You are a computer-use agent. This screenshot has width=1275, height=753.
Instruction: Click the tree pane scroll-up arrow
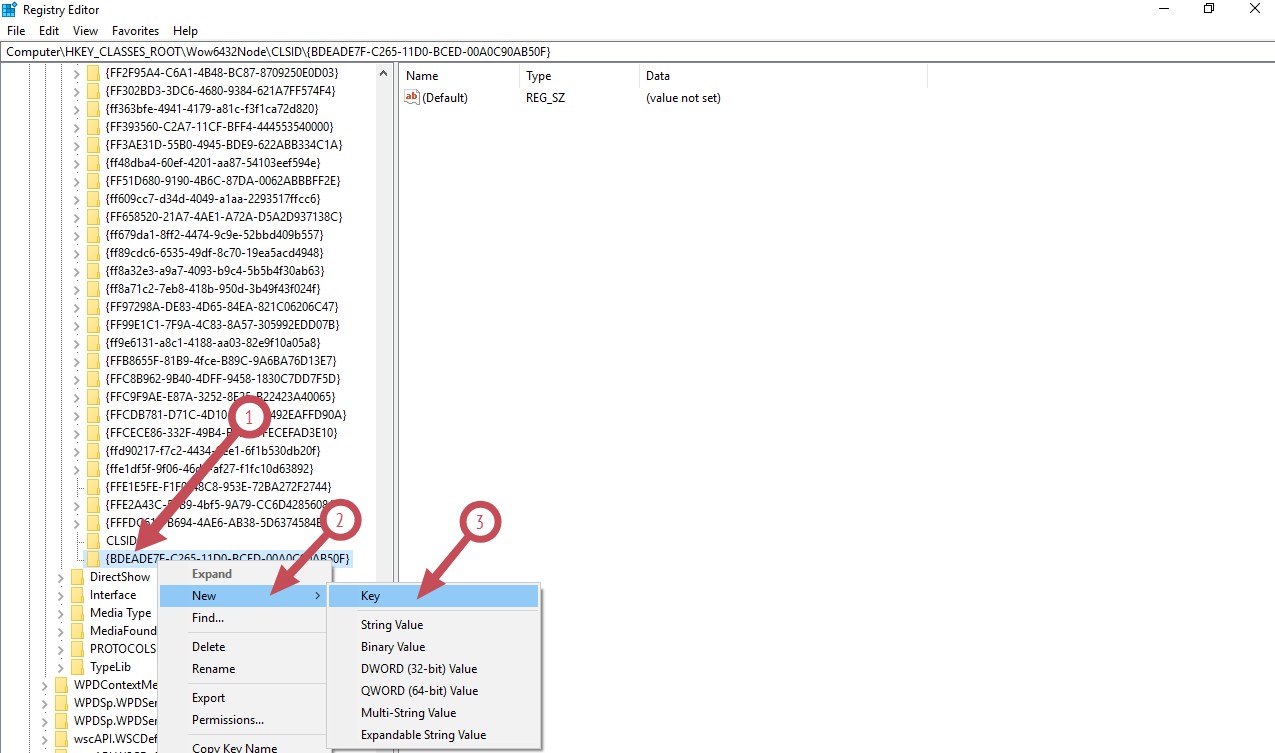click(384, 73)
